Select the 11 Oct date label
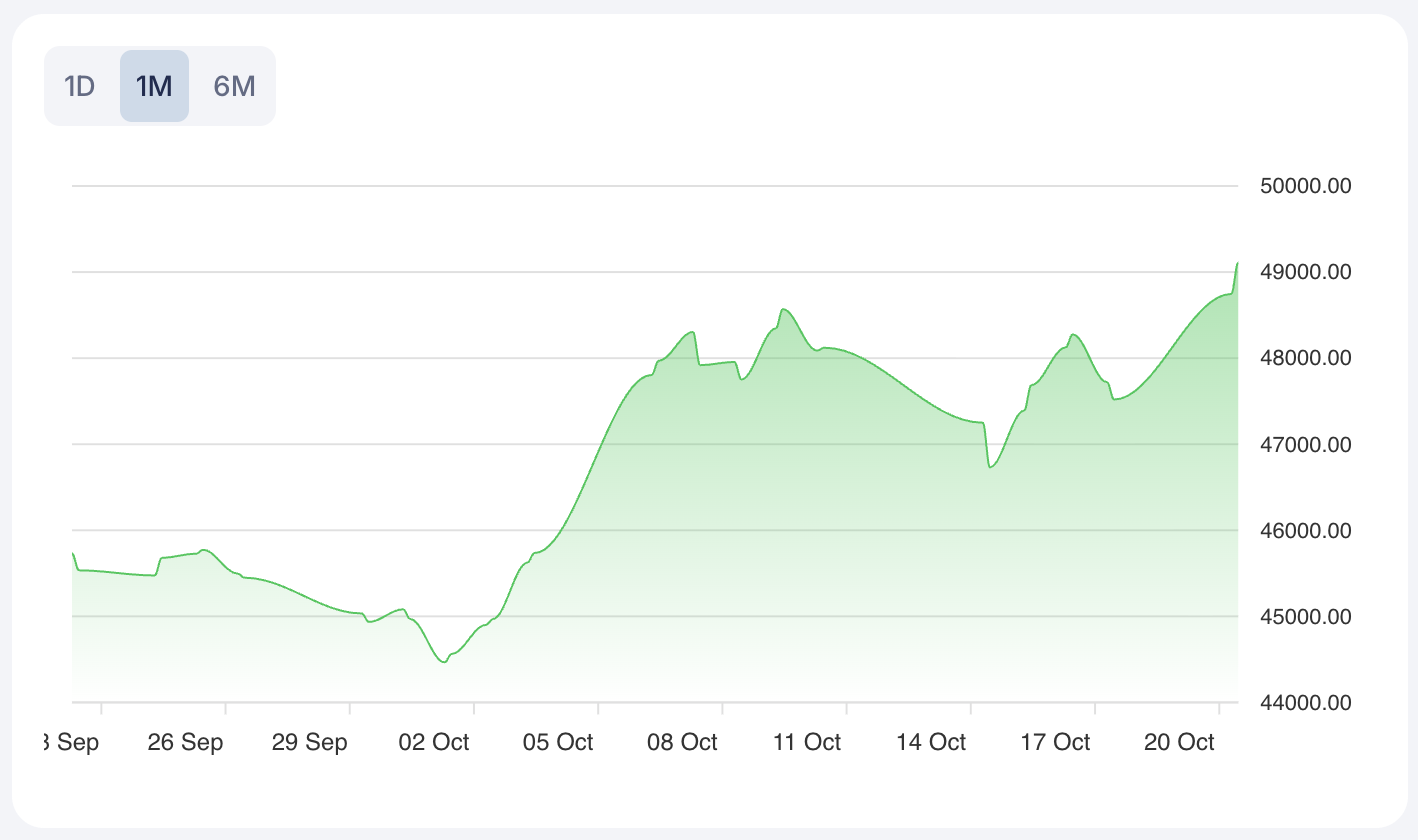This screenshot has width=1418, height=840. [807, 742]
